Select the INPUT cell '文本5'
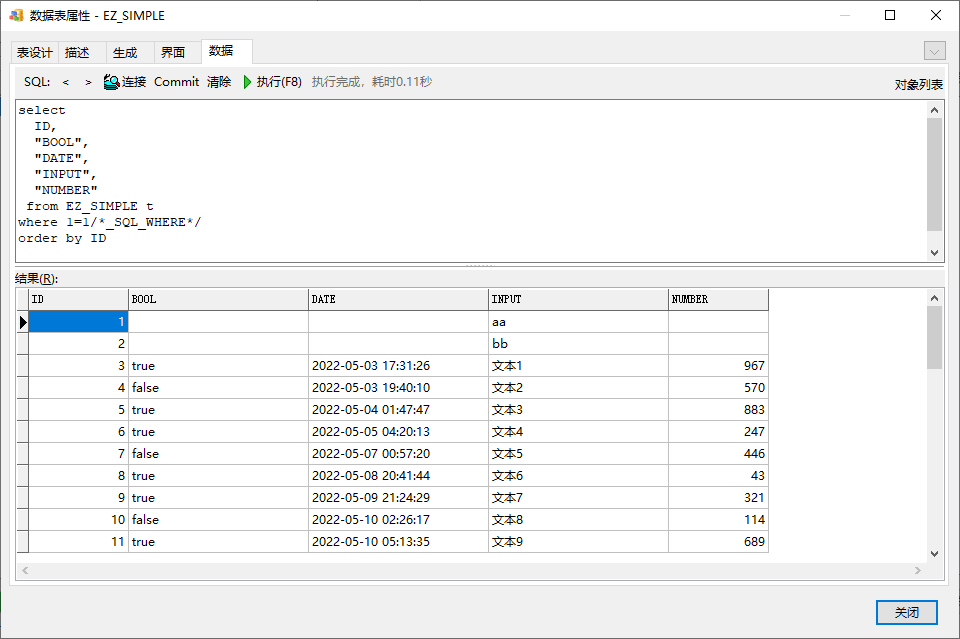Image resolution: width=960 pixels, height=639 pixels. (578, 454)
